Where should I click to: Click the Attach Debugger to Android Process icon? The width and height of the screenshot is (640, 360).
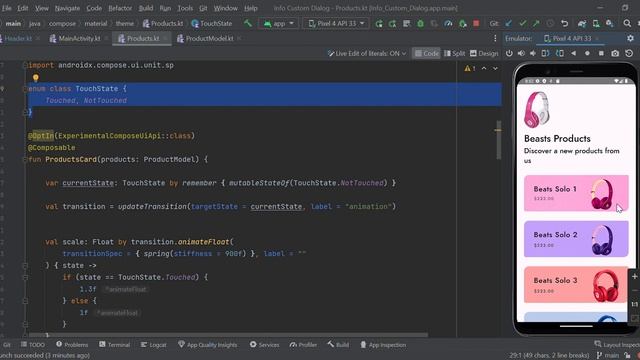click(462, 24)
